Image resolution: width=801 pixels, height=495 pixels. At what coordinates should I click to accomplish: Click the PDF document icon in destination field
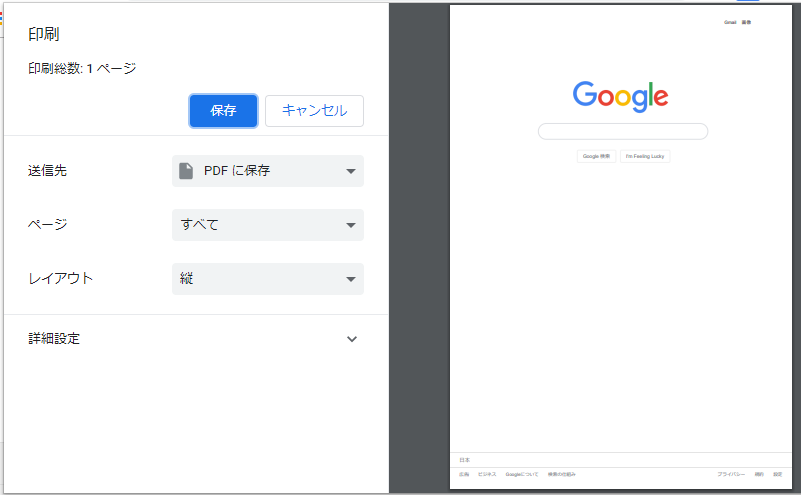click(x=186, y=171)
